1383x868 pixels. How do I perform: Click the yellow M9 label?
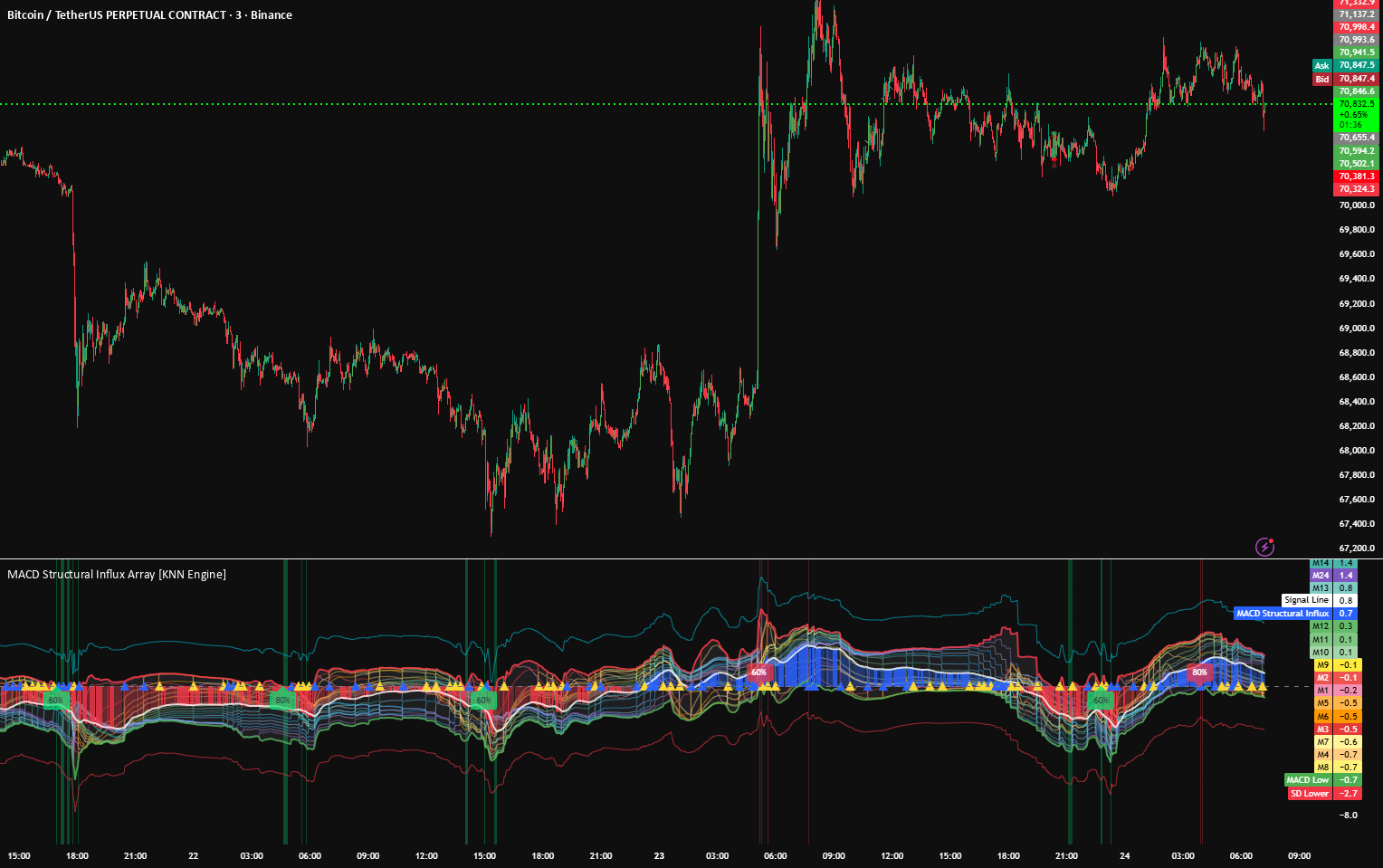coord(1322,664)
